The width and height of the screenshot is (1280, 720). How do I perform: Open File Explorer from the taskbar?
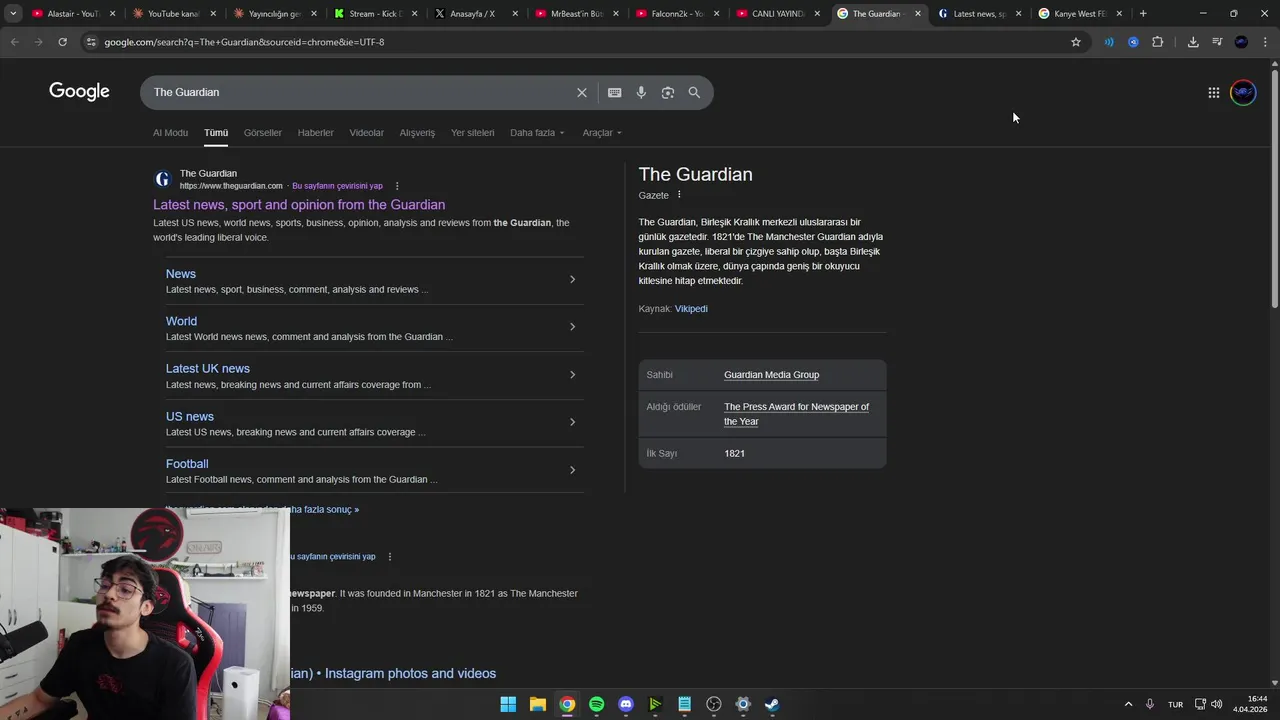pyautogui.click(x=538, y=704)
